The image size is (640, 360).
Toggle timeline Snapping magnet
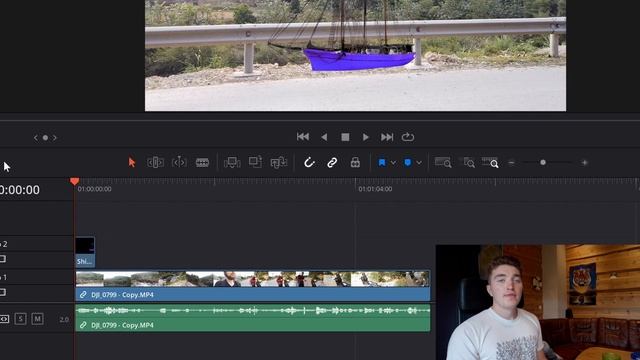click(309, 162)
